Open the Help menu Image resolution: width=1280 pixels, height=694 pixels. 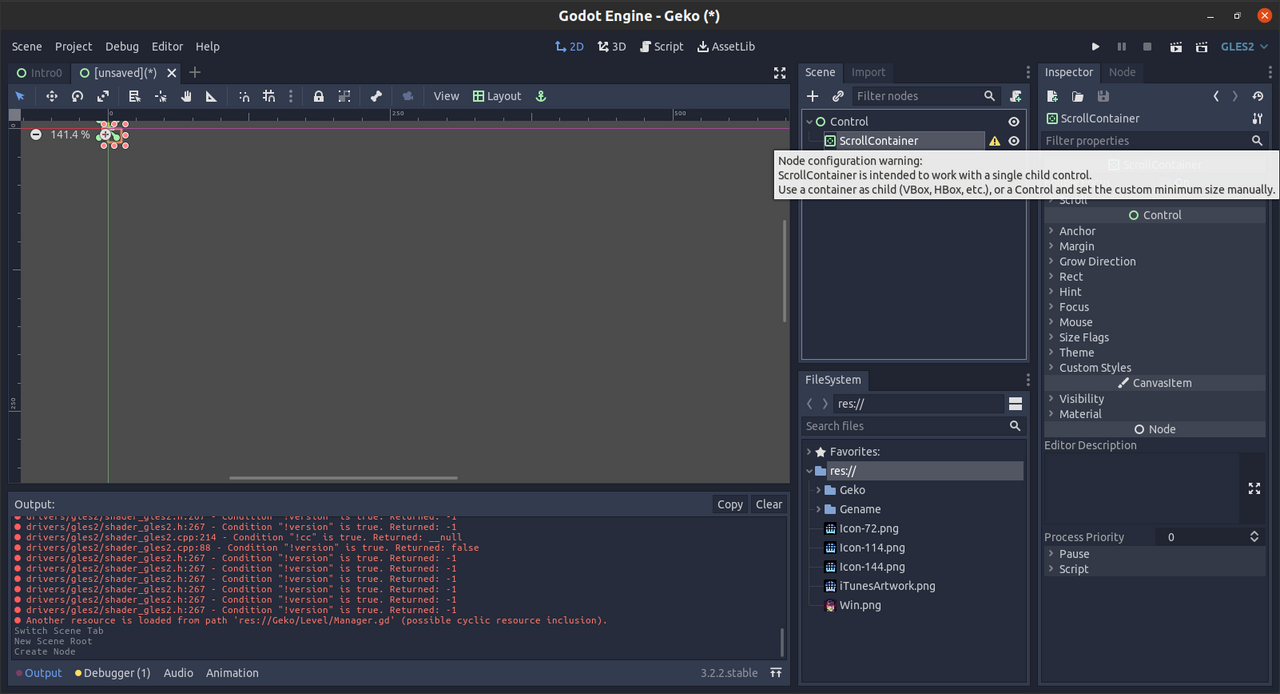(207, 46)
